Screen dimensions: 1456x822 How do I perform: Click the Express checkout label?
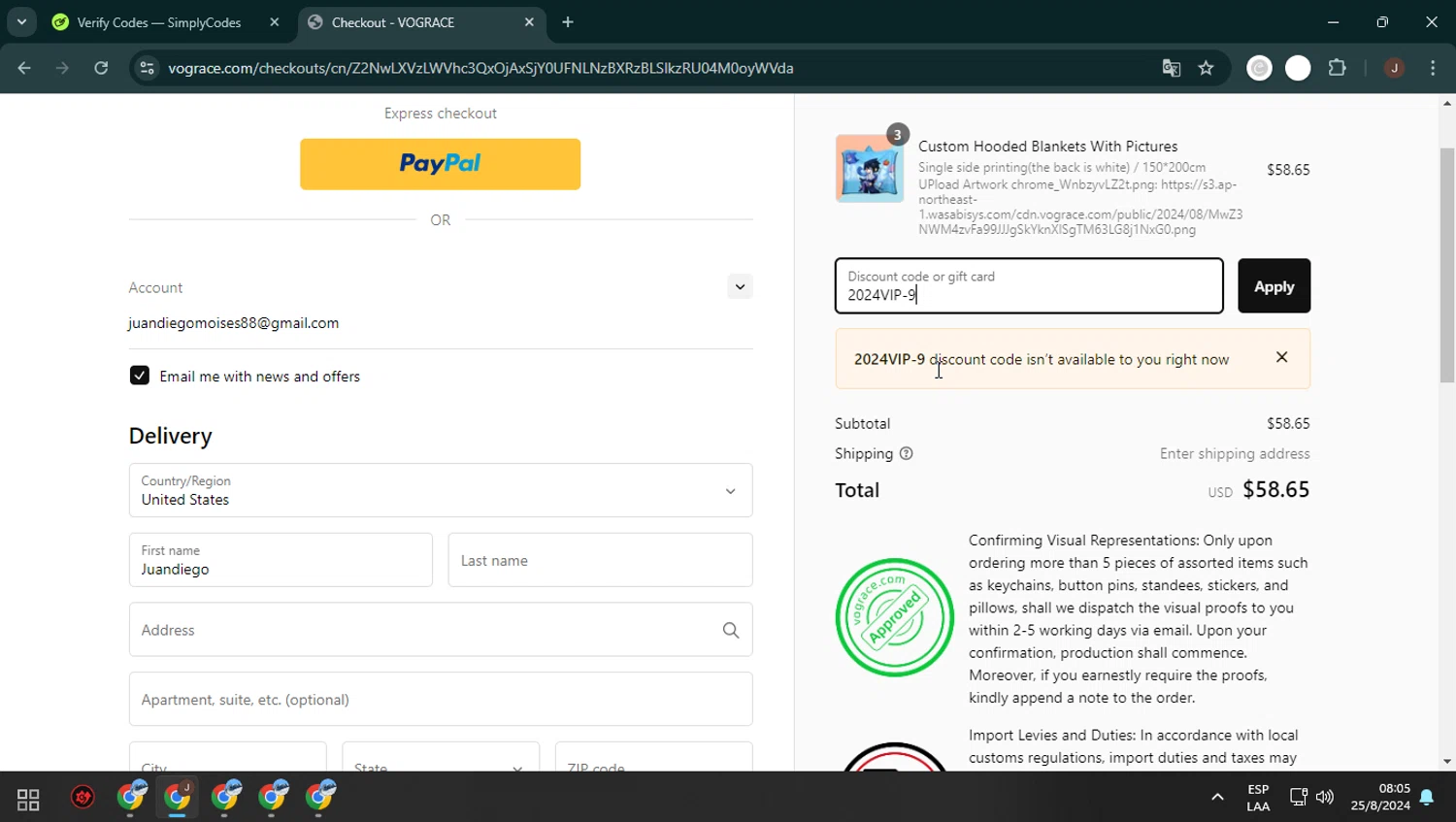click(441, 114)
